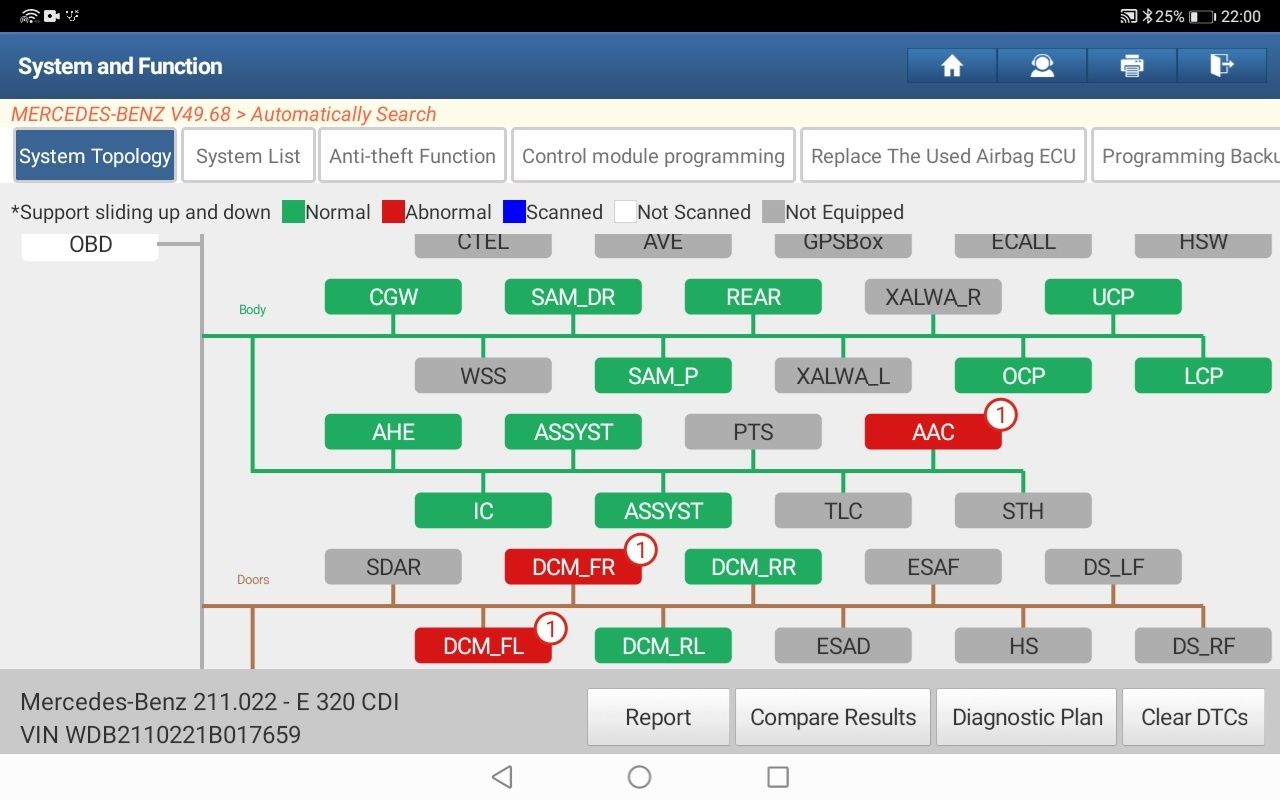Select the SAM_P module node

tap(663, 376)
